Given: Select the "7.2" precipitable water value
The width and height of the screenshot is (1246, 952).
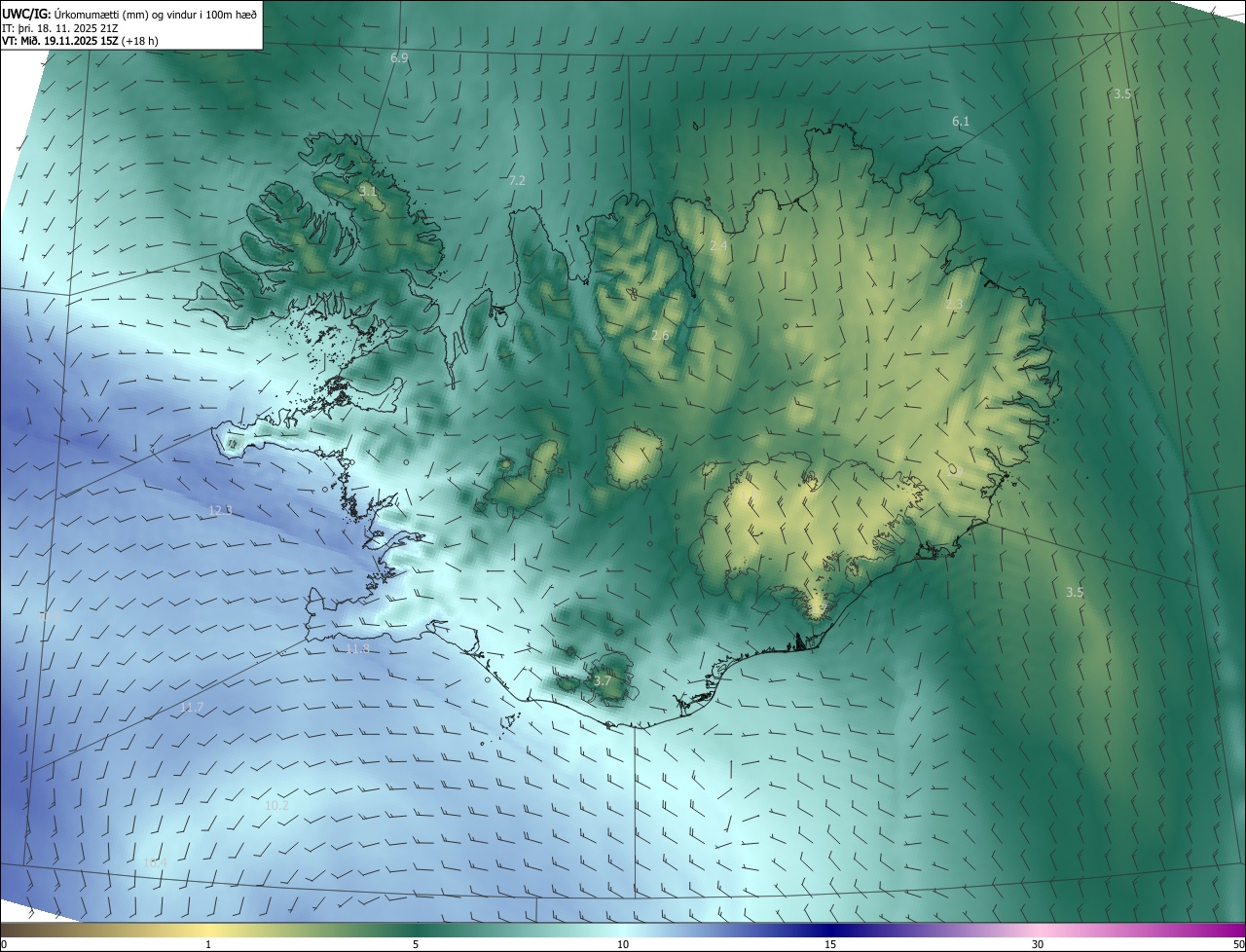Looking at the screenshot, I should 517,180.
